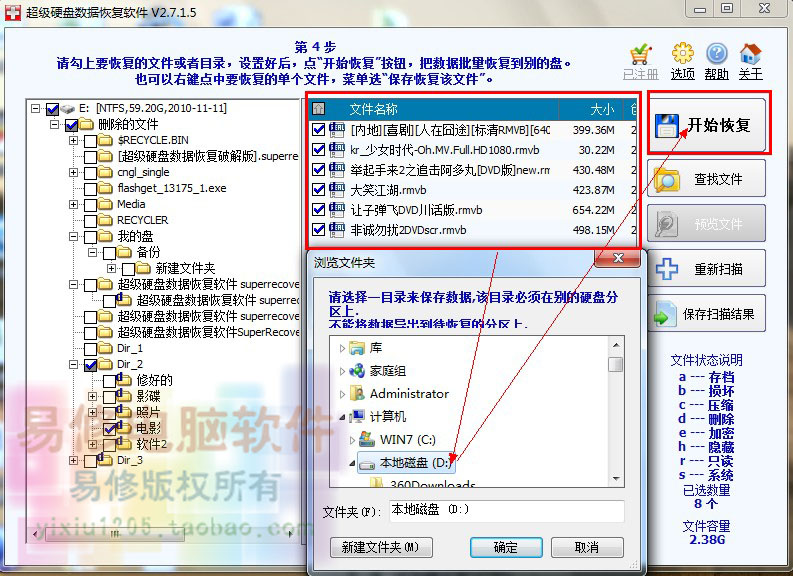793x576 pixels.
Task: Click the 已注册 shopping cart icon
Action: point(640,54)
